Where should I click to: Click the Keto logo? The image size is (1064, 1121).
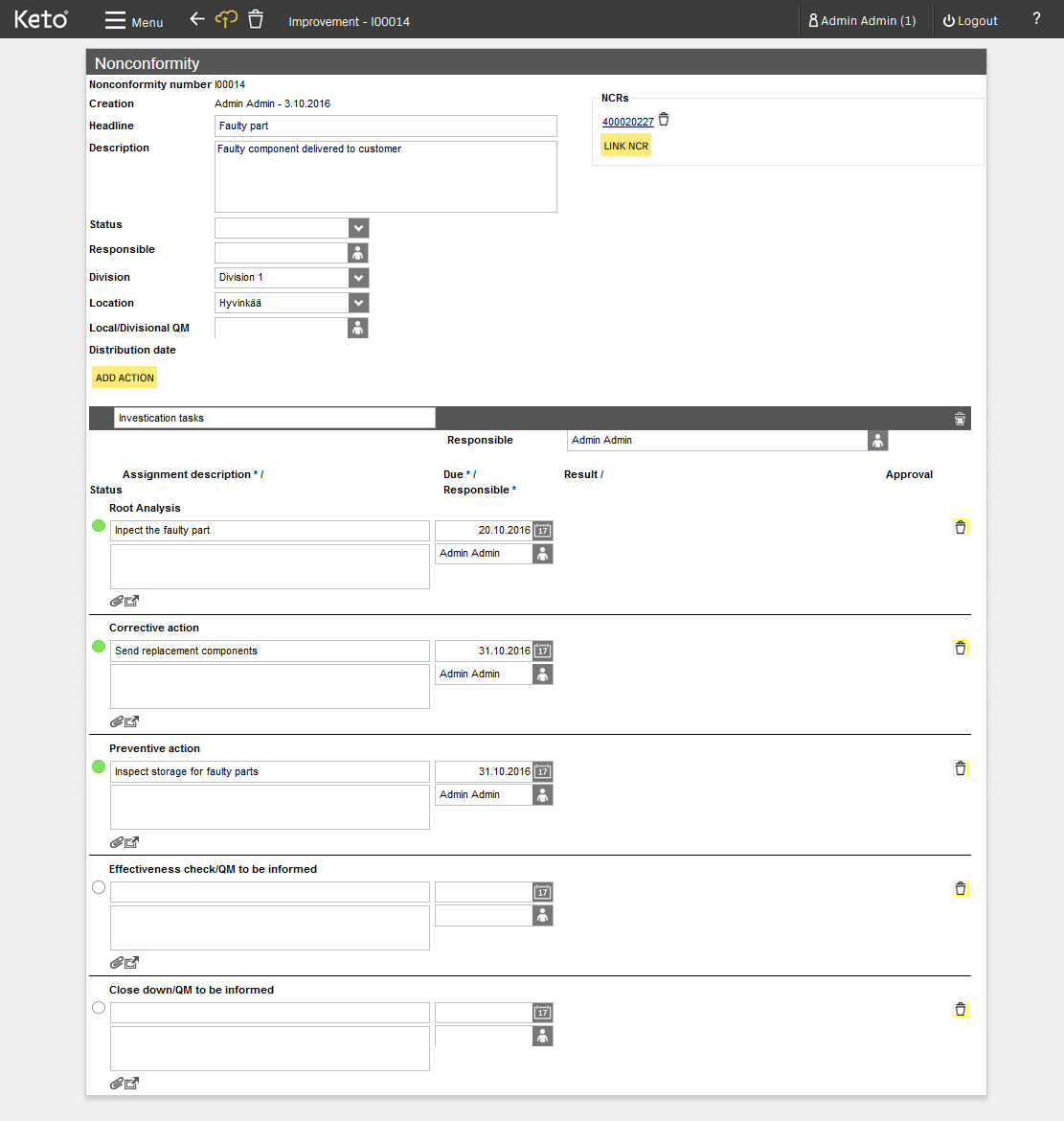(41, 19)
